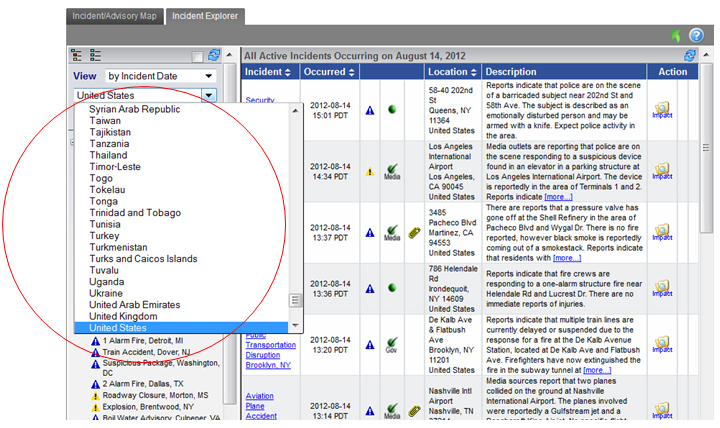This screenshot has width=720, height=428.
Task: Click green dot status in Irondequoit row
Action: click(x=392, y=288)
